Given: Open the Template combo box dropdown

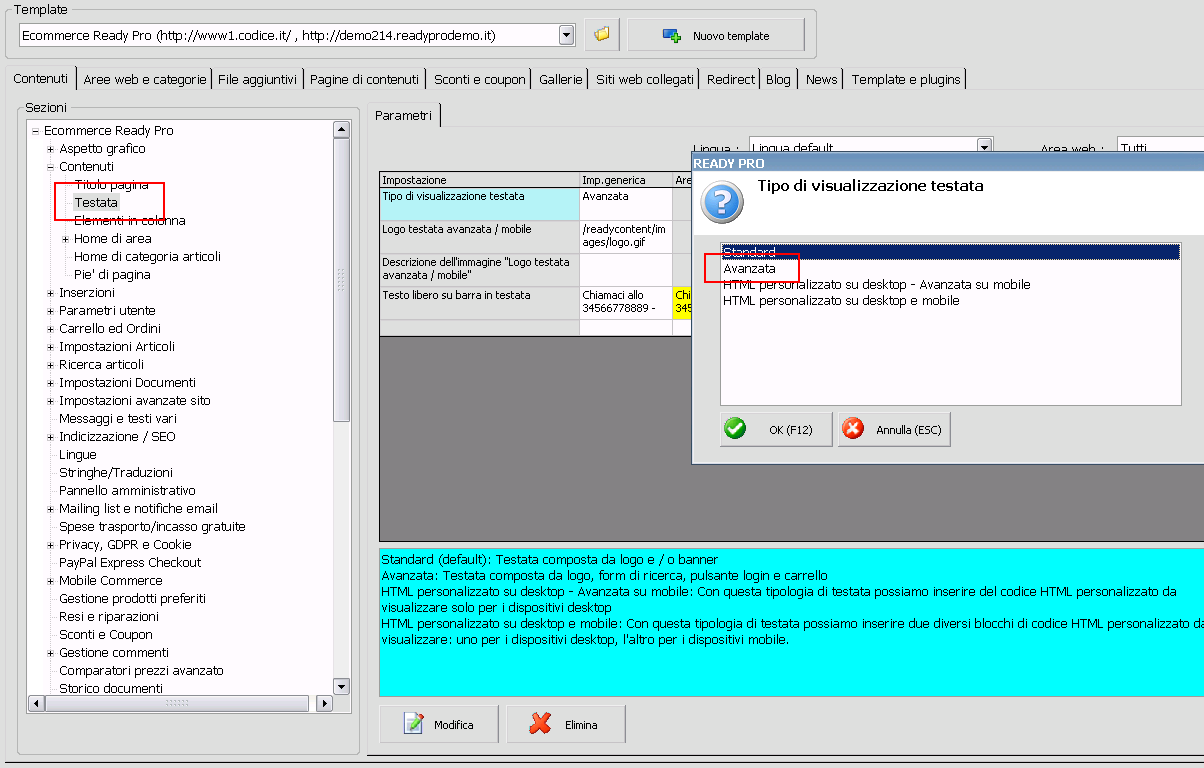Looking at the screenshot, I should tap(567, 35).
